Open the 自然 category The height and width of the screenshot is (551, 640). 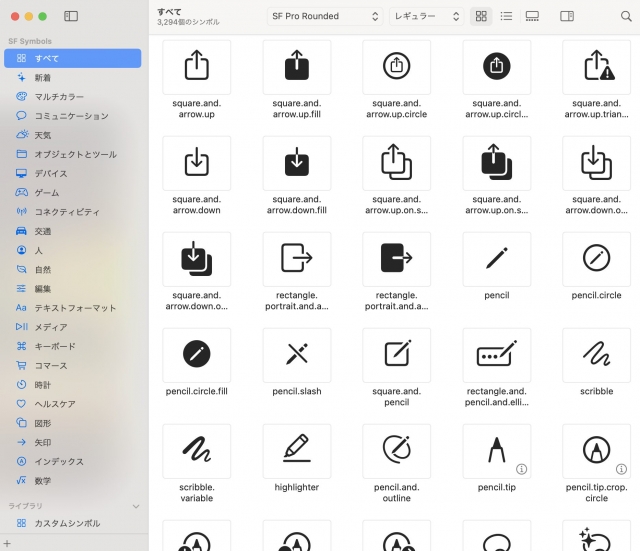pos(73,270)
